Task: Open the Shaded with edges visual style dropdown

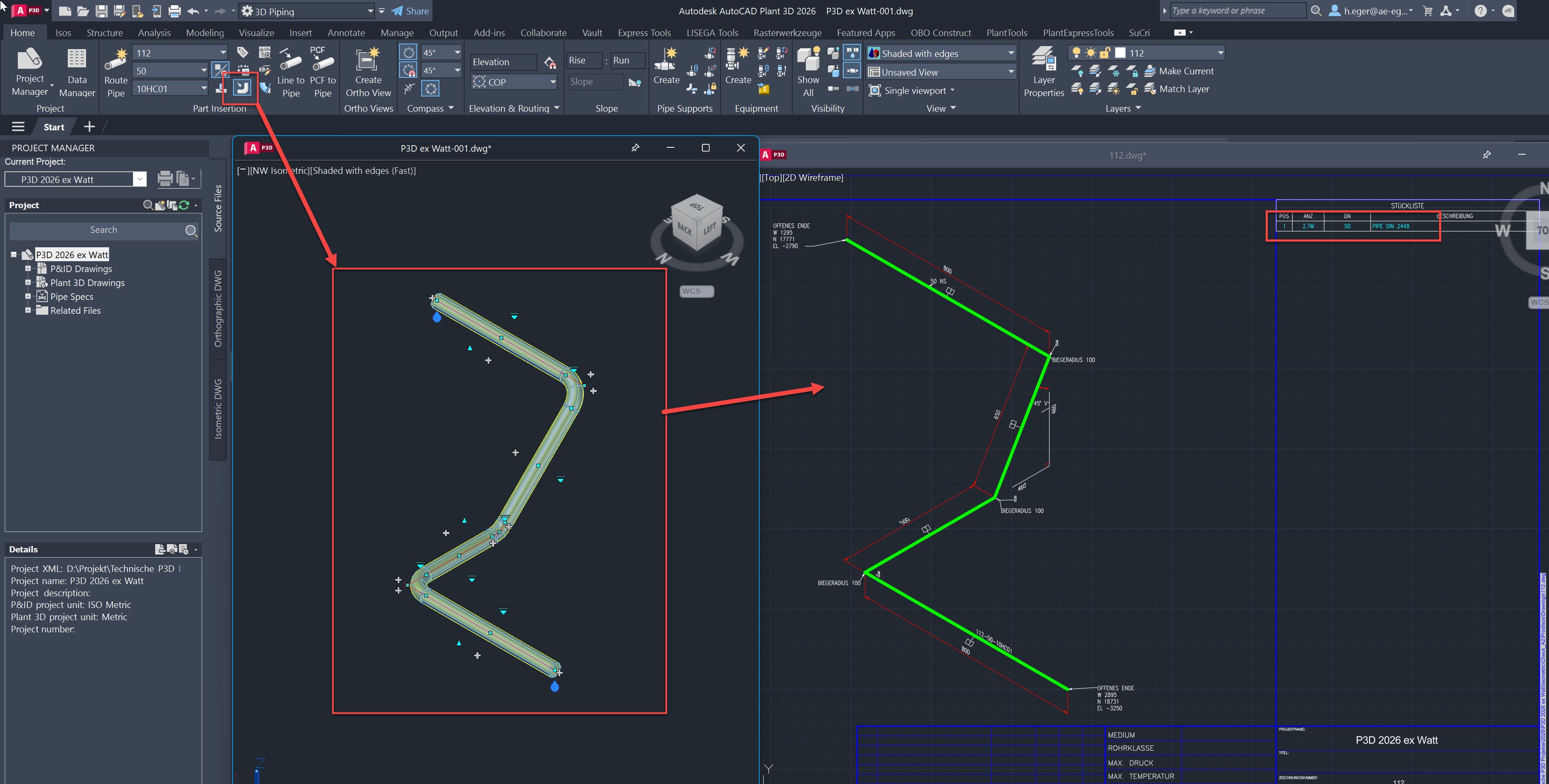Action: coord(1011,53)
